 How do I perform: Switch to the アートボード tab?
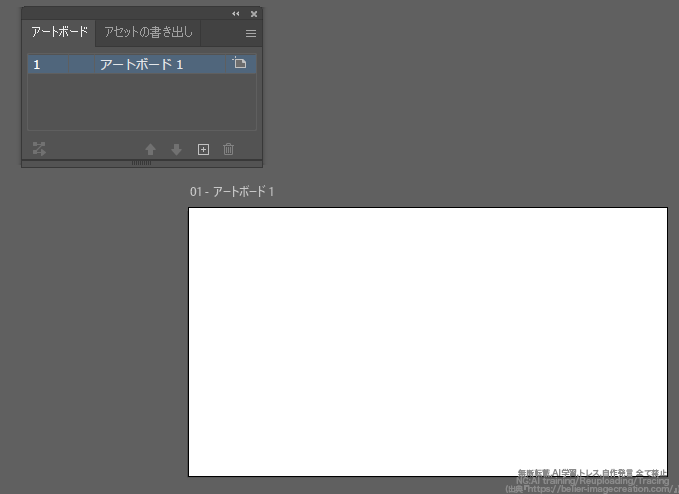pos(59,32)
